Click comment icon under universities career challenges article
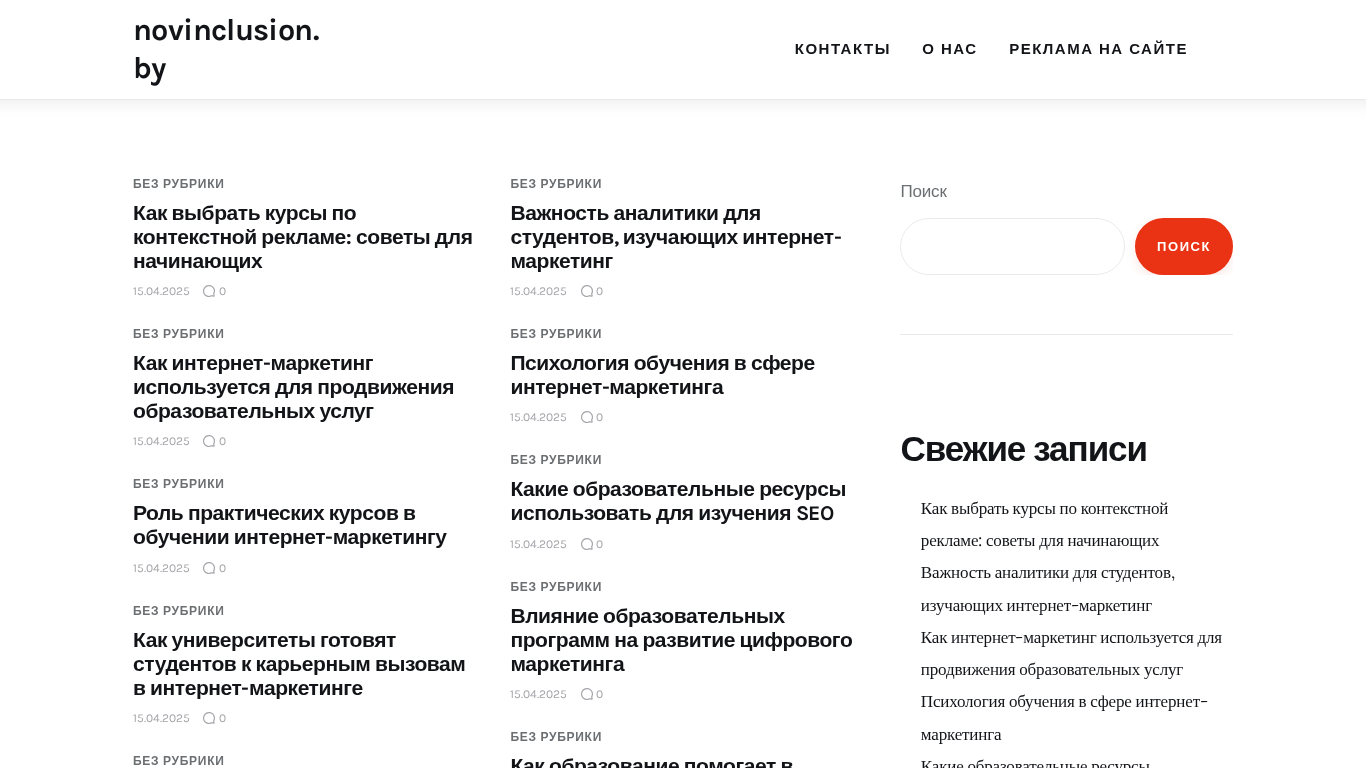The height and width of the screenshot is (768, 1366). point(209,718)
